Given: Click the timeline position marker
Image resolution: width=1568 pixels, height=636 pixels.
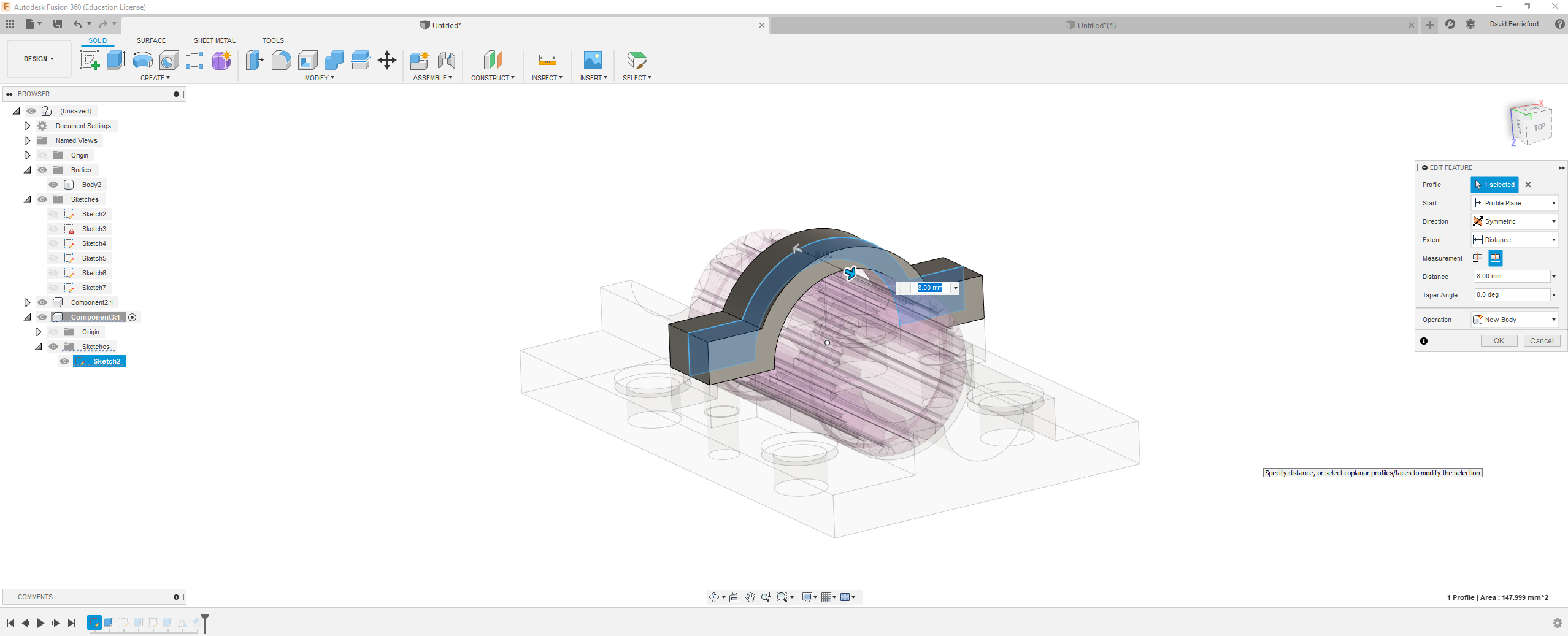Looking at the screenshot, I should click(x=205, y=622).
